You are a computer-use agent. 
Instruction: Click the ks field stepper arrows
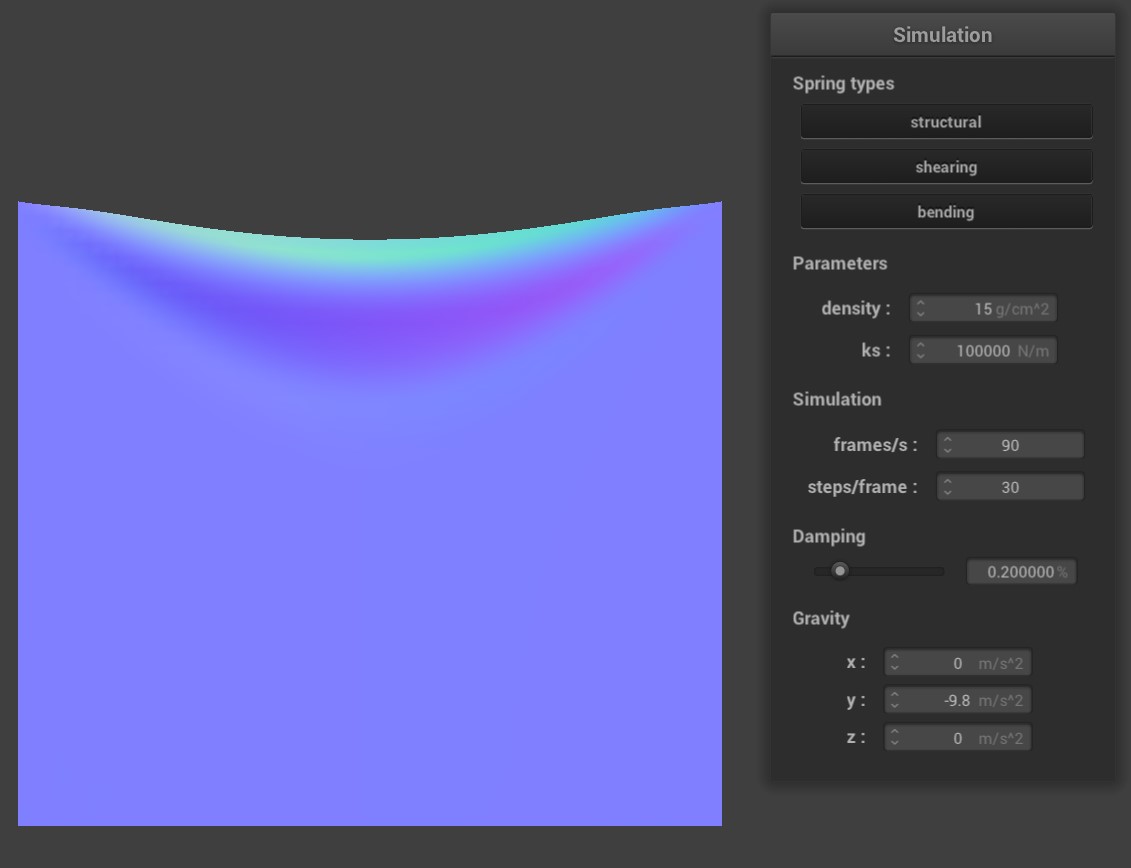[x=920, y=351]
